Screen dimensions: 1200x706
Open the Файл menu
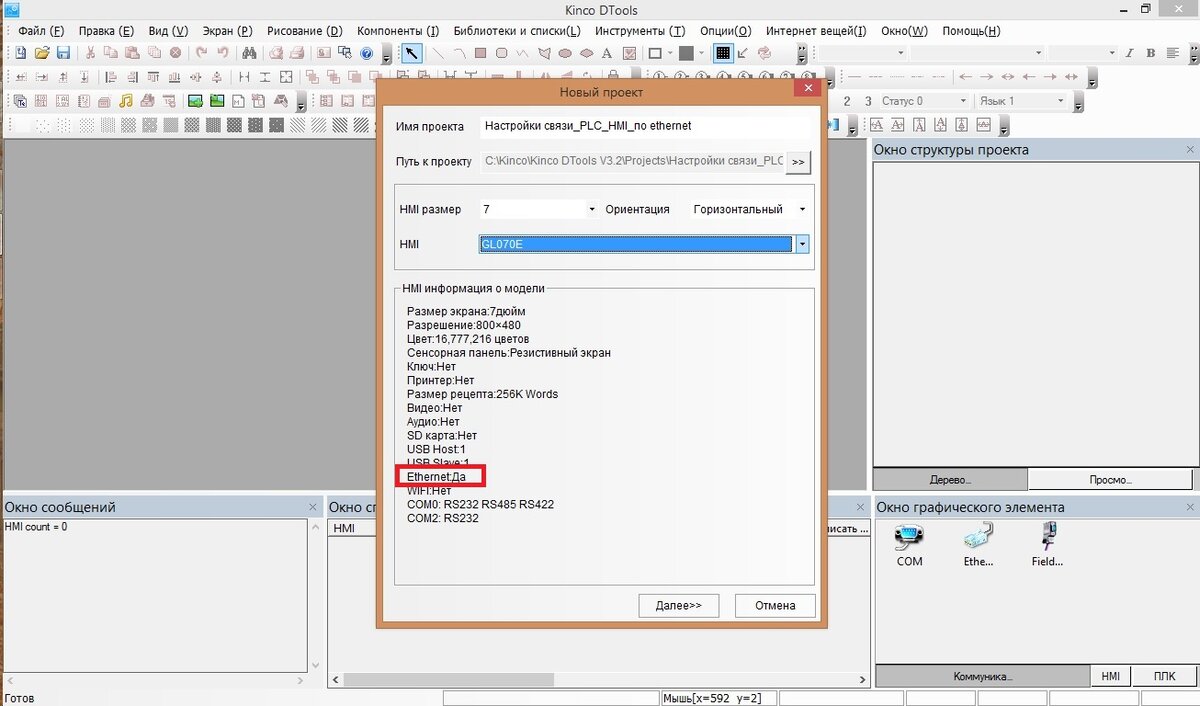click(41, 31)
